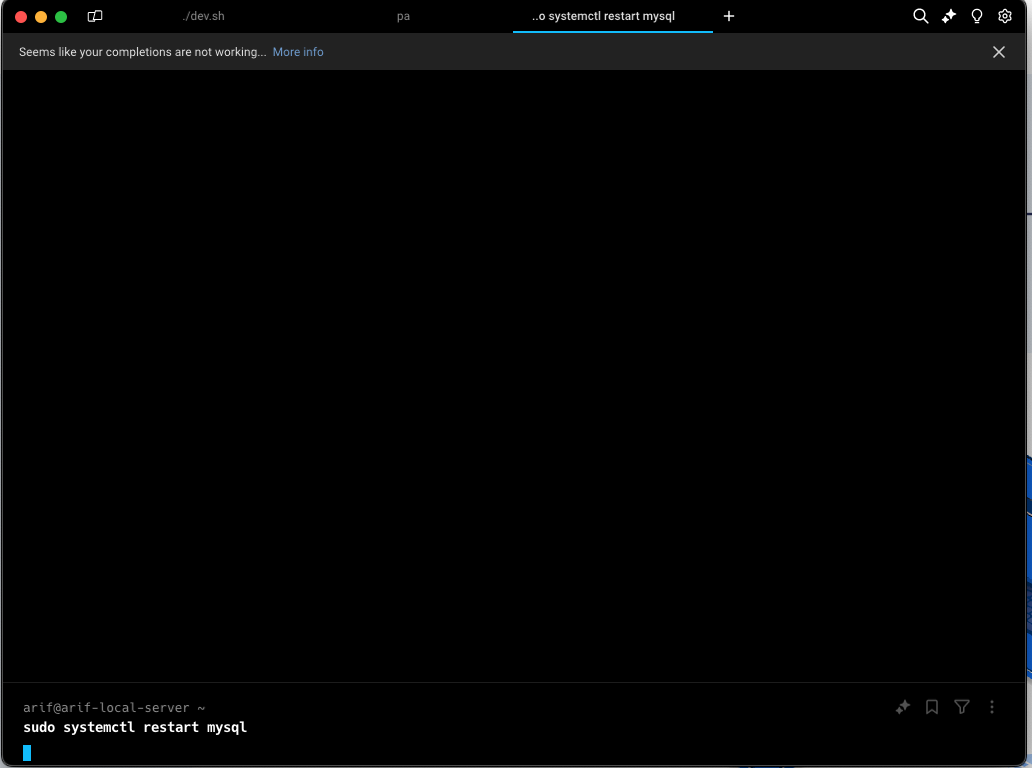Ask AI about the mysql restart block

902,707
